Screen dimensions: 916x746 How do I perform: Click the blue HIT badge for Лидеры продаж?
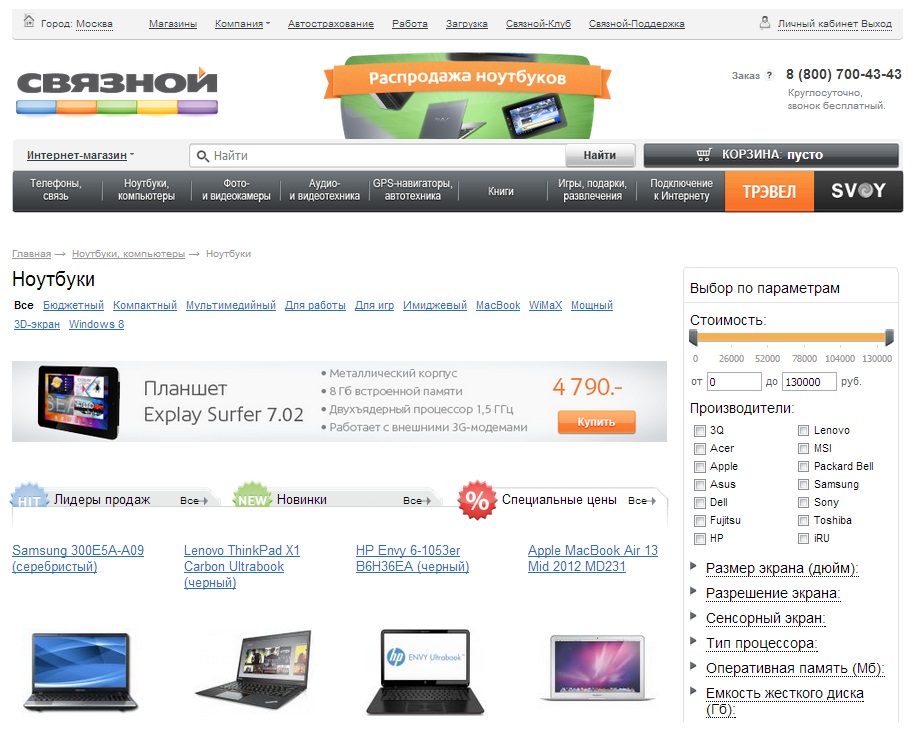tap(29, 497)
